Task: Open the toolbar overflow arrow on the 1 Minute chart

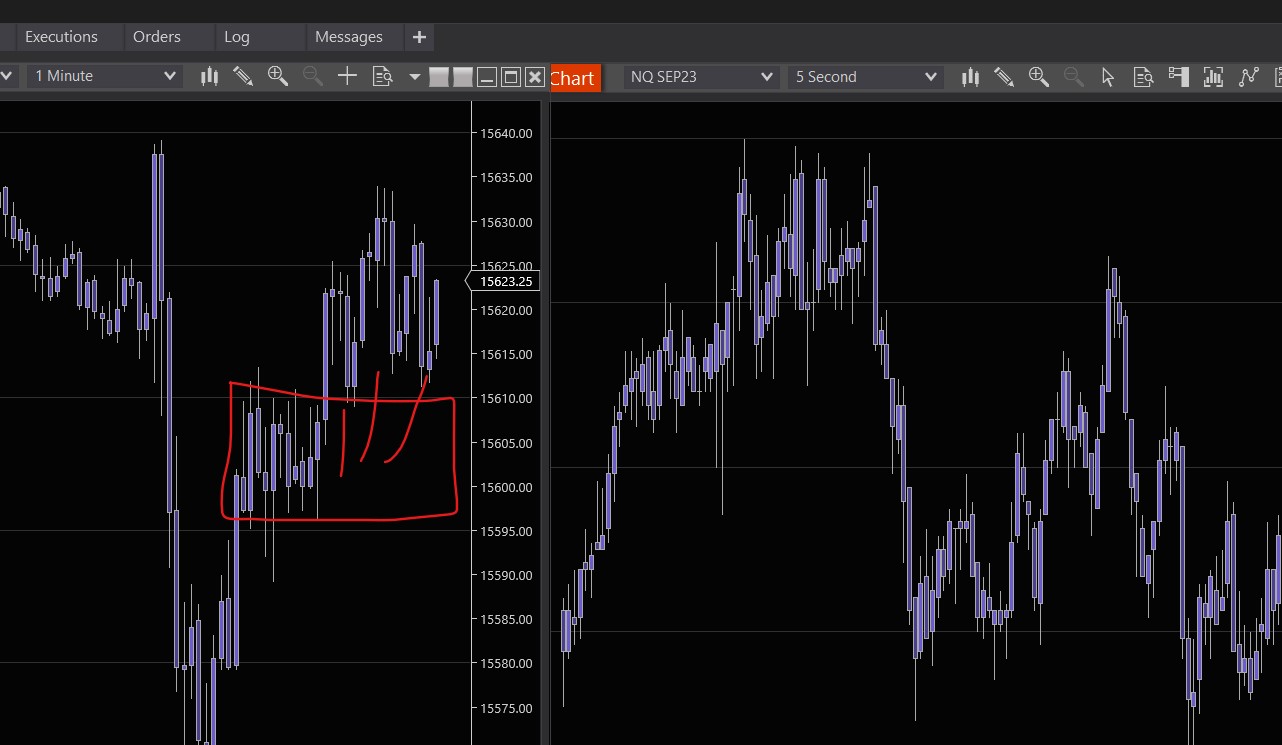Action: [x=415, y=77]
